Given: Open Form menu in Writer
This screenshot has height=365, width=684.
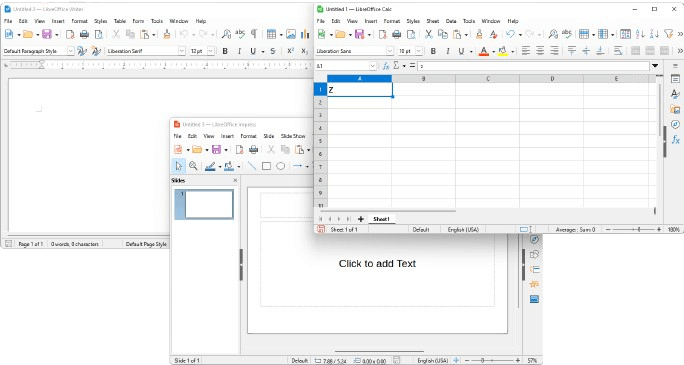Looking at the screenshot, I should point(138,21).
